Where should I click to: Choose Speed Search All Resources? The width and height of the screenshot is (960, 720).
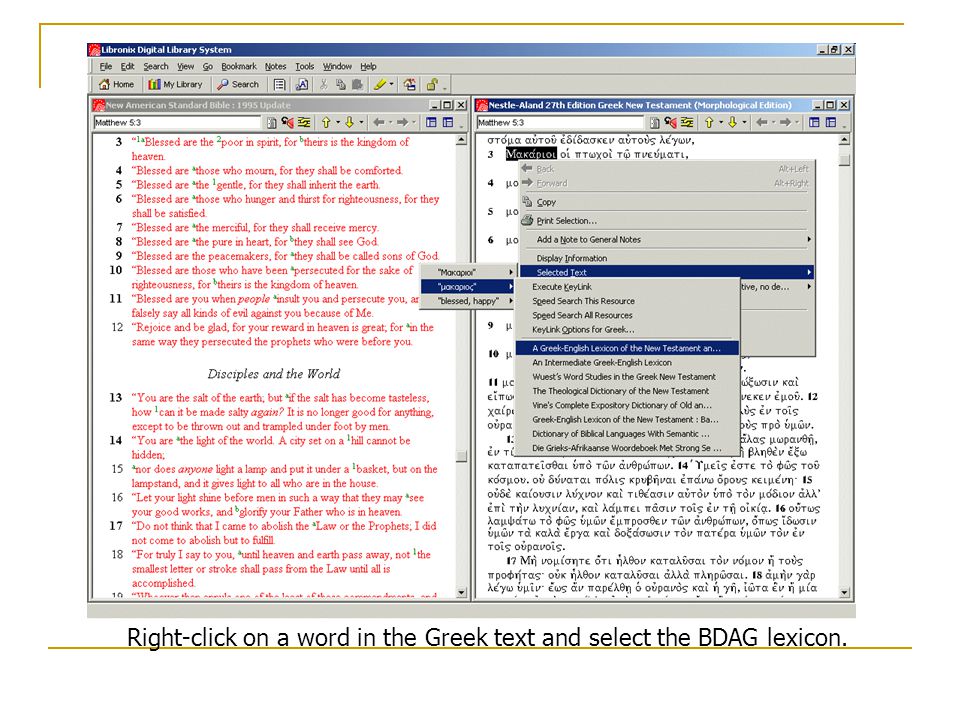pyautogui.click(x=628, y=315)
